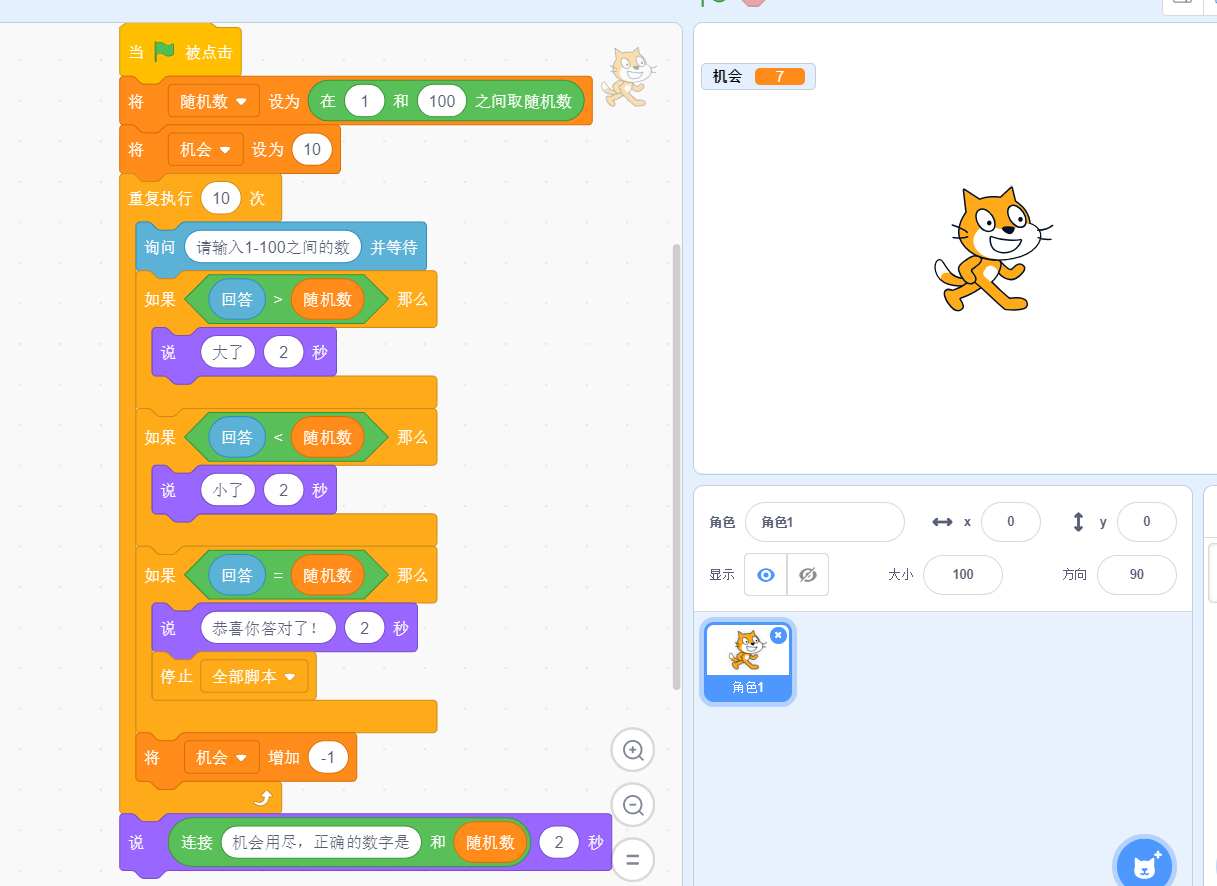Select the 角色1 sprite thumbnail
This screenshot has width=1217, height=886.
pyautogui.click(x=748, y=661)
